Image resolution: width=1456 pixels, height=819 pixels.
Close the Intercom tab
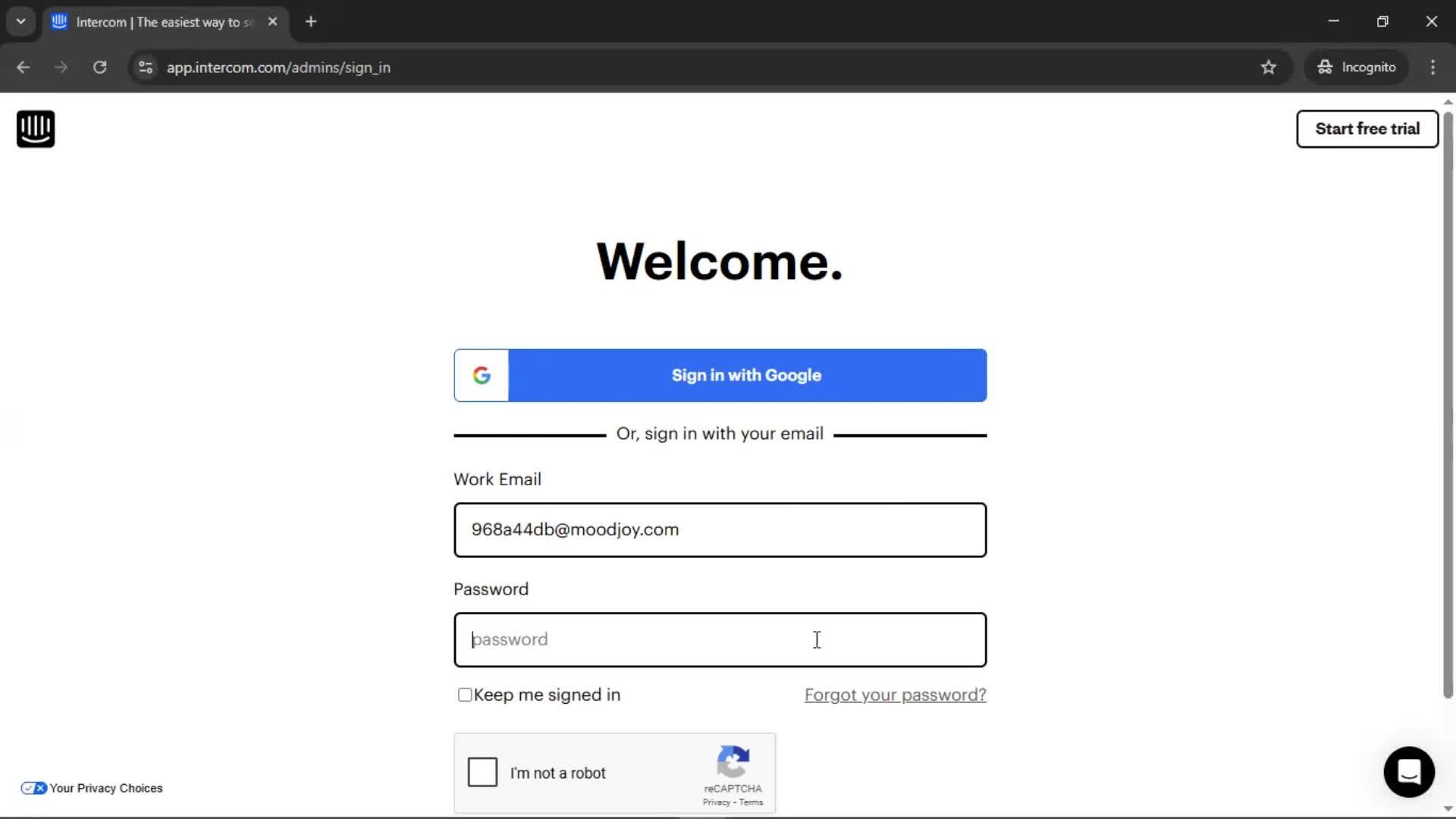click(273, 22)
